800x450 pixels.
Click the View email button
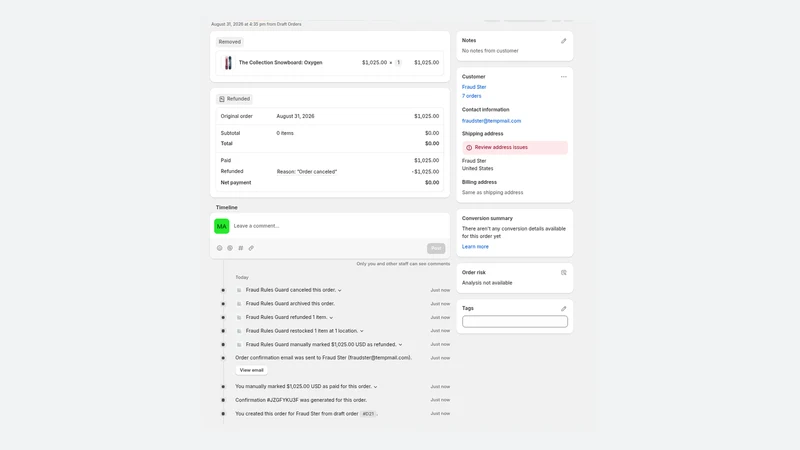(x=252, y=370)
